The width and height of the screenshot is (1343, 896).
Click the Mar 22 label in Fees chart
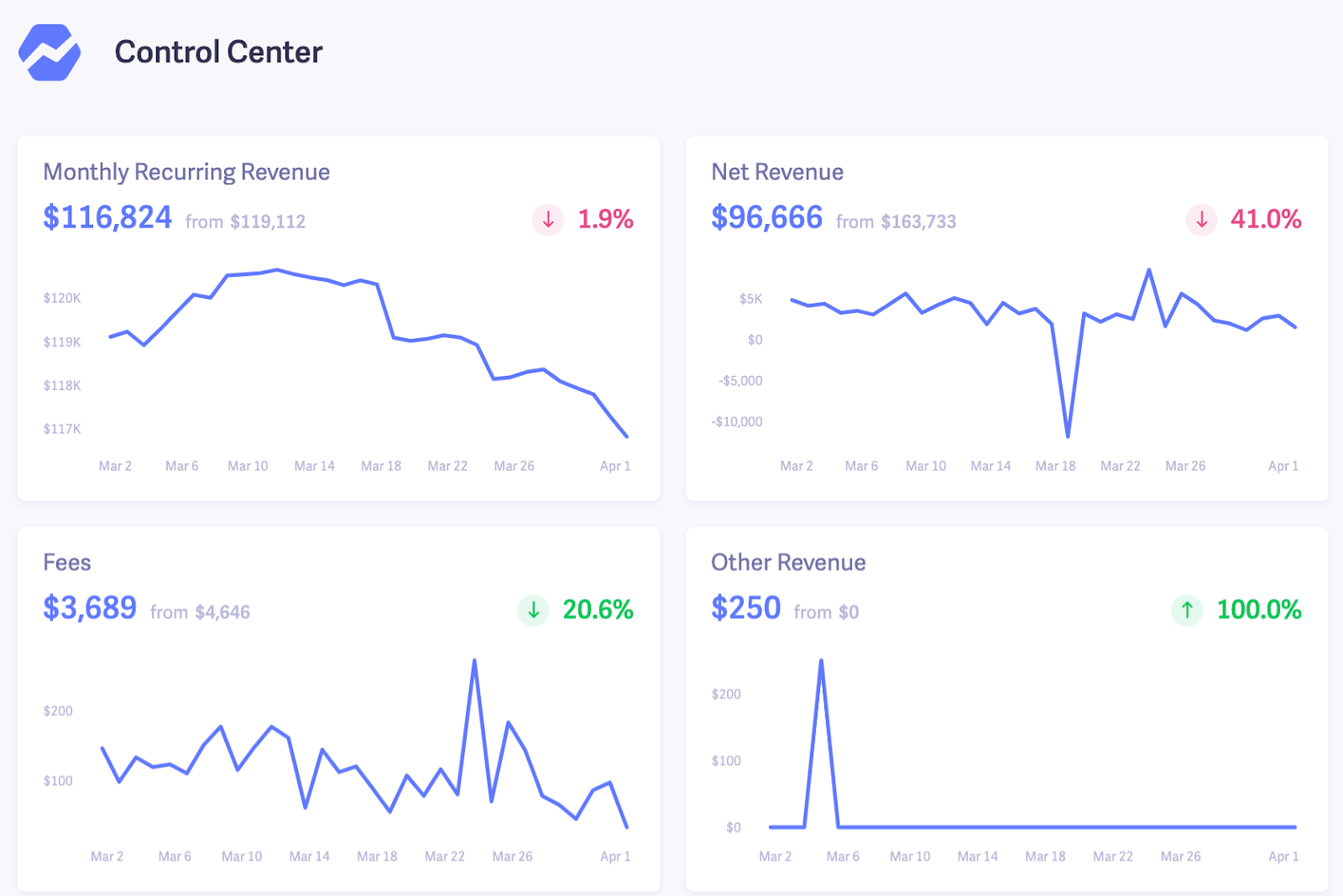click(x=444, y=857)
